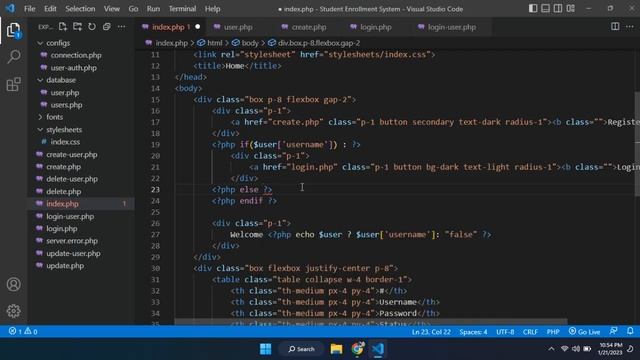The width and height of the screenshot is (640, 360).
Task: Click Ln 23, Col 22 status item
Action: tap(431, 332)
